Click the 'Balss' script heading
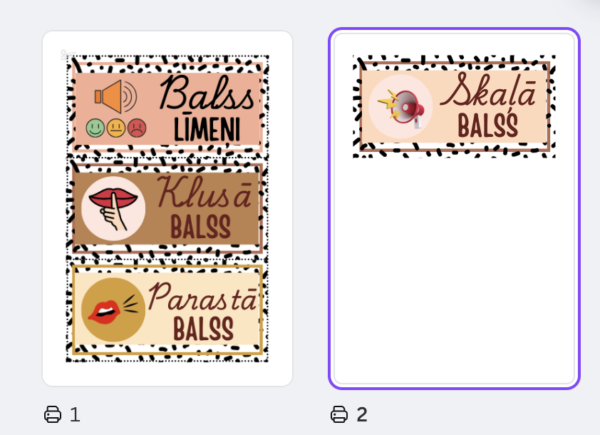The width and height of the screenshot is (600, 435). point(207,93)
